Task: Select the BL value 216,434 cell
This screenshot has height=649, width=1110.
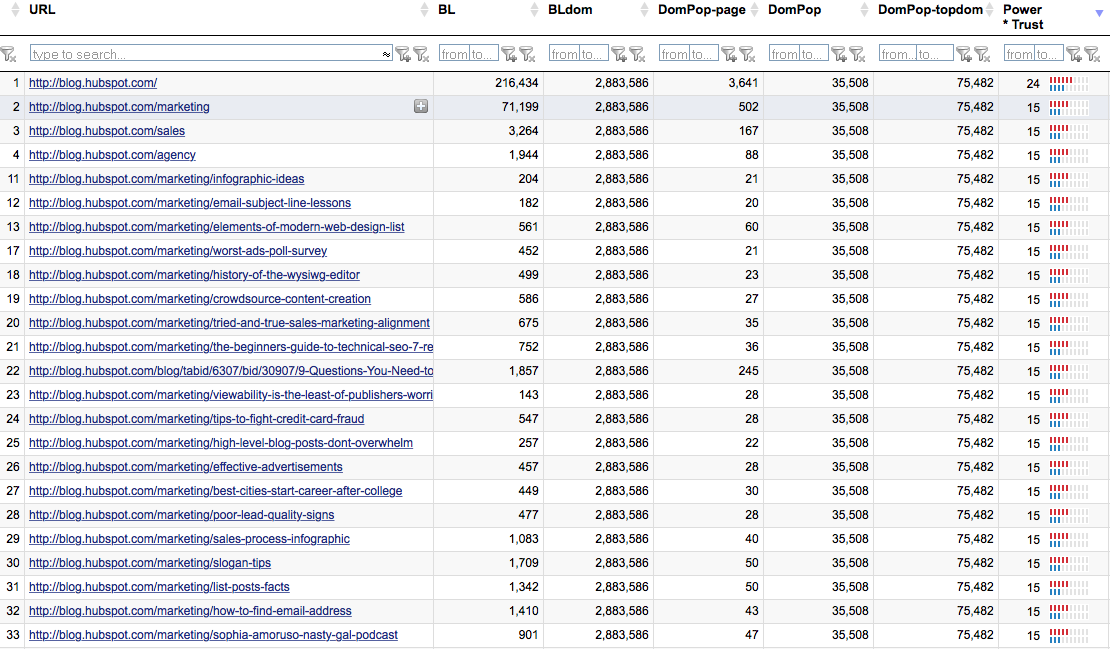Action: point(488,83)
